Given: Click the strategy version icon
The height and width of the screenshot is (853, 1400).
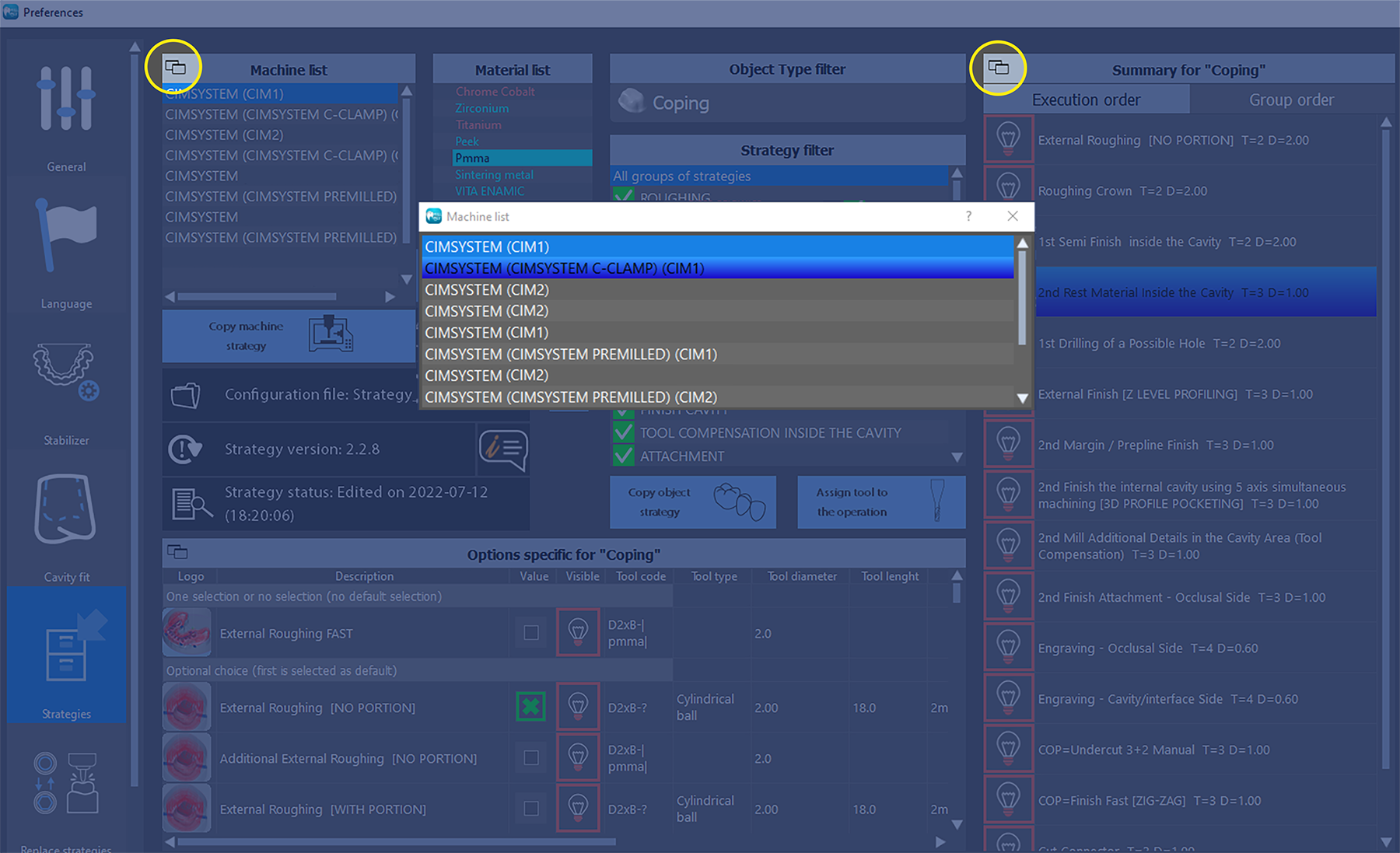Looking at the screenshot, I should (x=185, y=449).
